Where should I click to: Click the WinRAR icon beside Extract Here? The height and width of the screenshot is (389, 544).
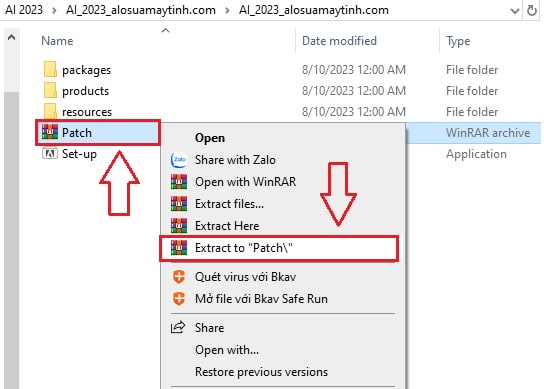tap(179, 226)
